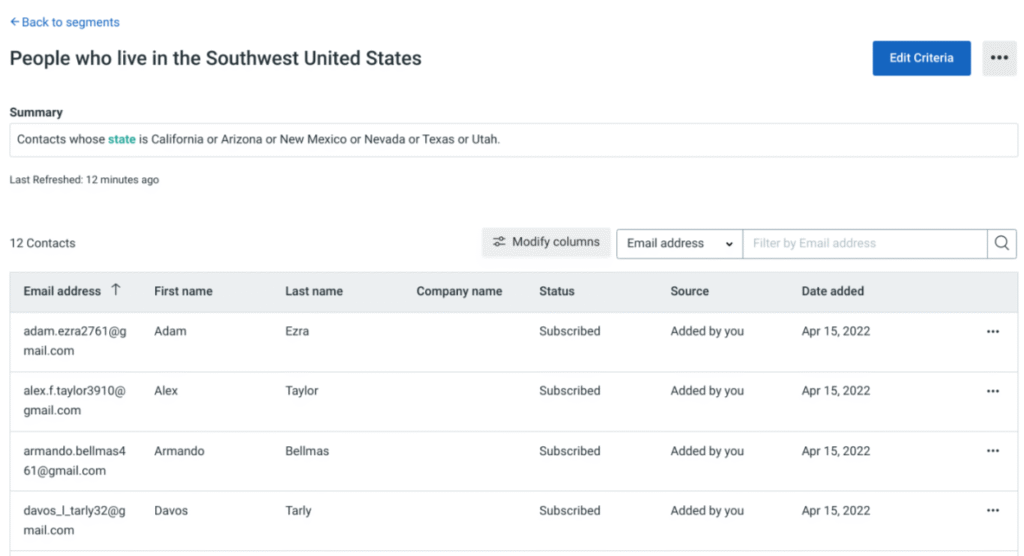Open row actions for Alex Taylor

(x=992, y=392)
